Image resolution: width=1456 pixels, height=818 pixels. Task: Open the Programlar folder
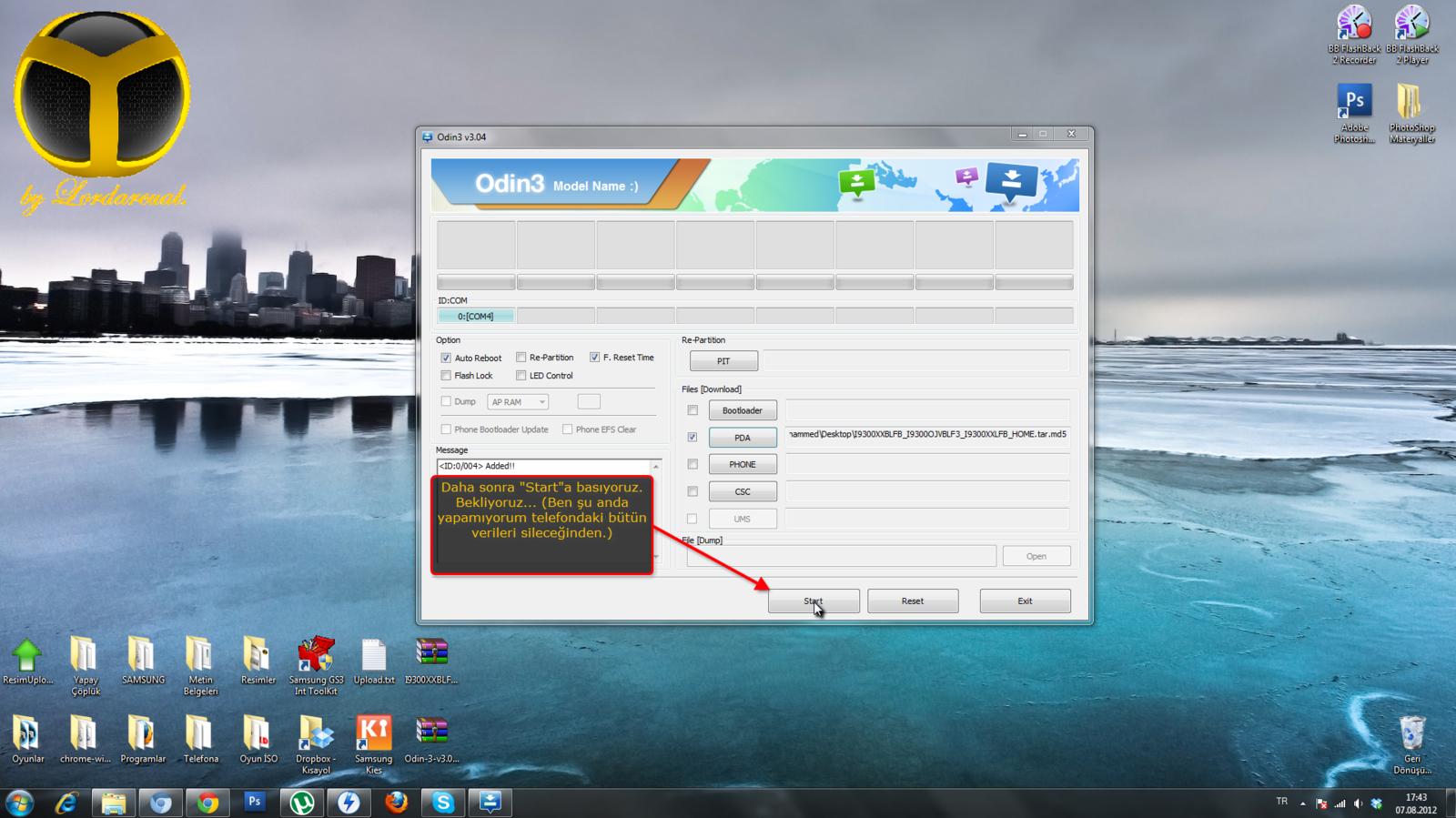143,740
